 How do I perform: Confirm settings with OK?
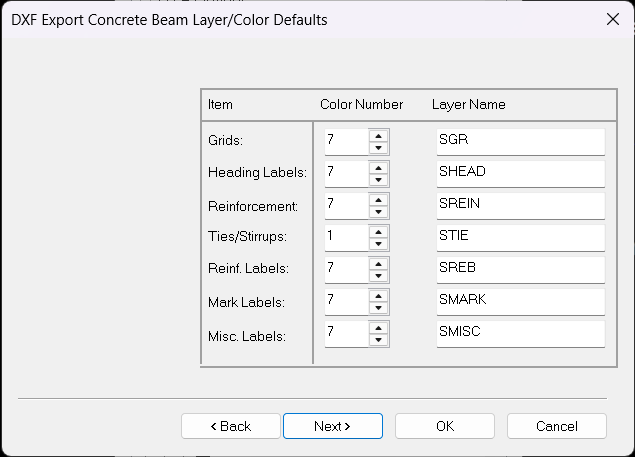click(x=445, y=426)
